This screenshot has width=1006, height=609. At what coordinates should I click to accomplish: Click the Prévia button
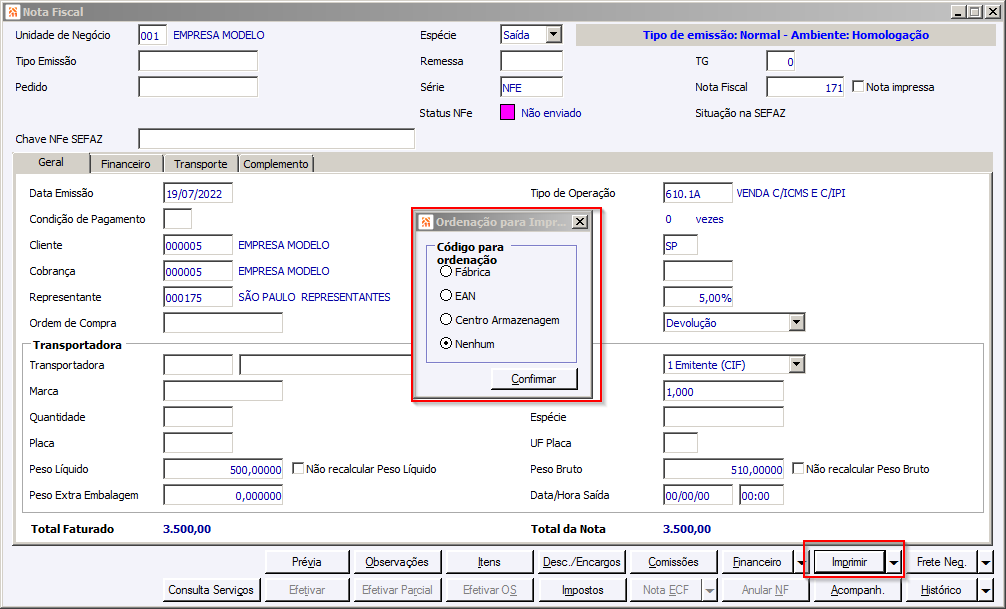click(x=307, y=562)
